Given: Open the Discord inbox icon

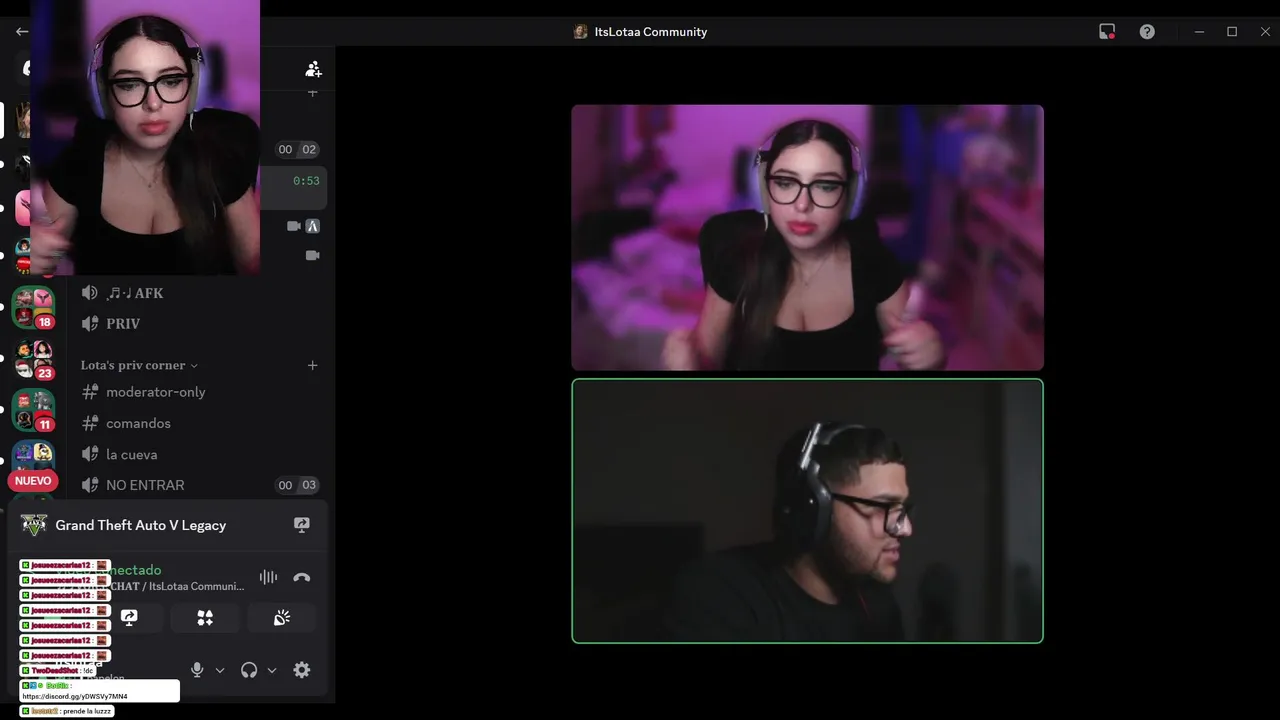Looking at the screenshot, I should [1107, 31].
